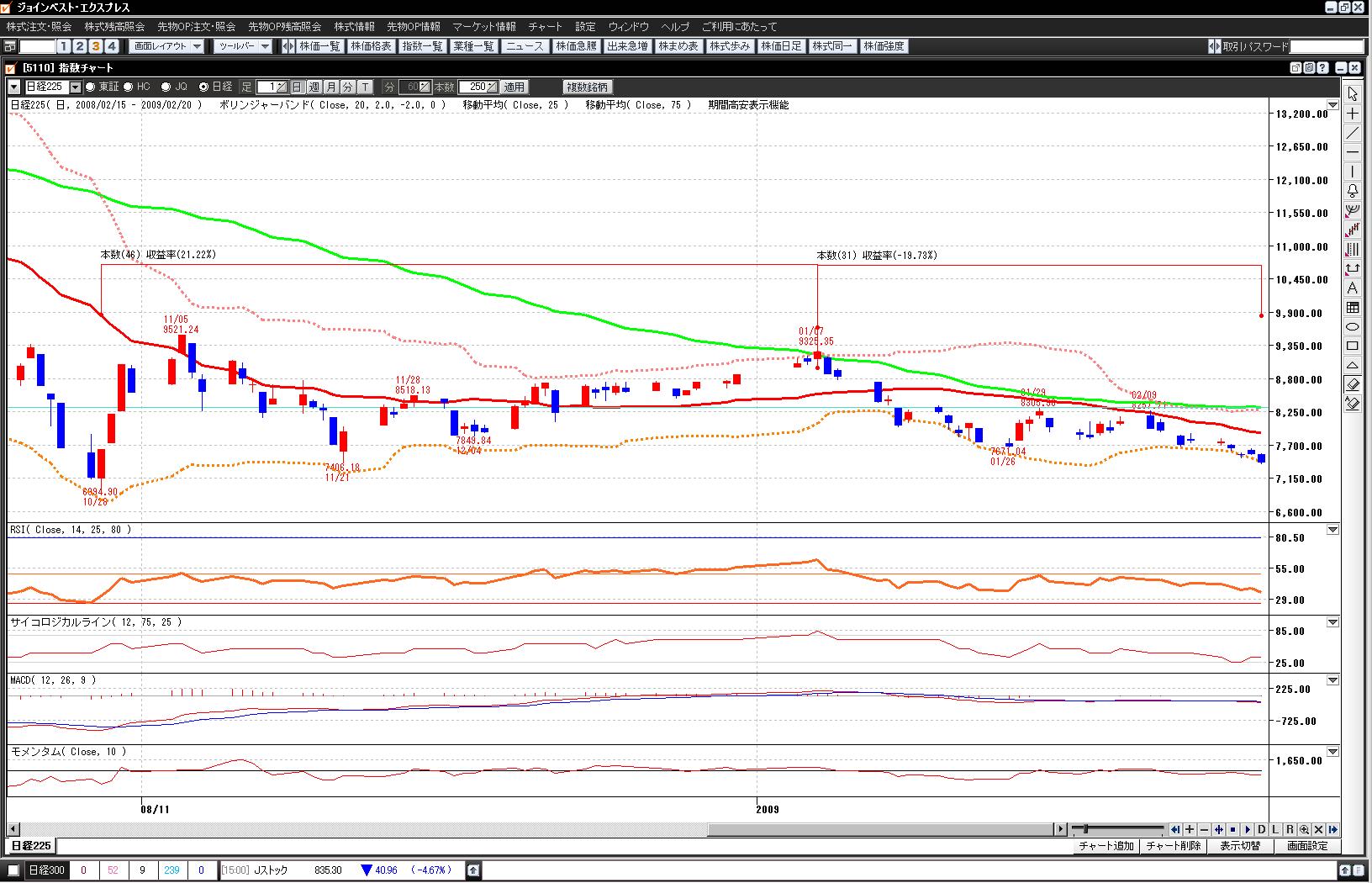Open the 日経225 symbol combo box arrow
The image size is (1372, 883).
tap(76, 87)
